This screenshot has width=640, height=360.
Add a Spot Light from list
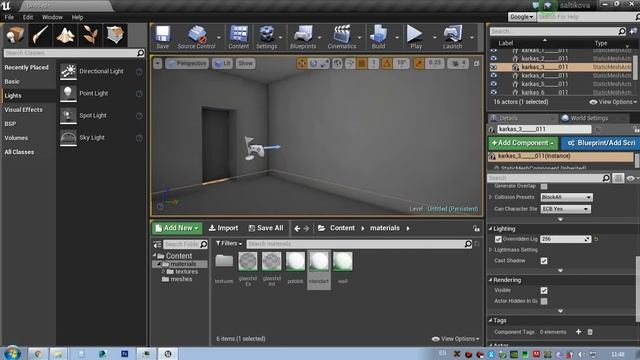[101, 116]
